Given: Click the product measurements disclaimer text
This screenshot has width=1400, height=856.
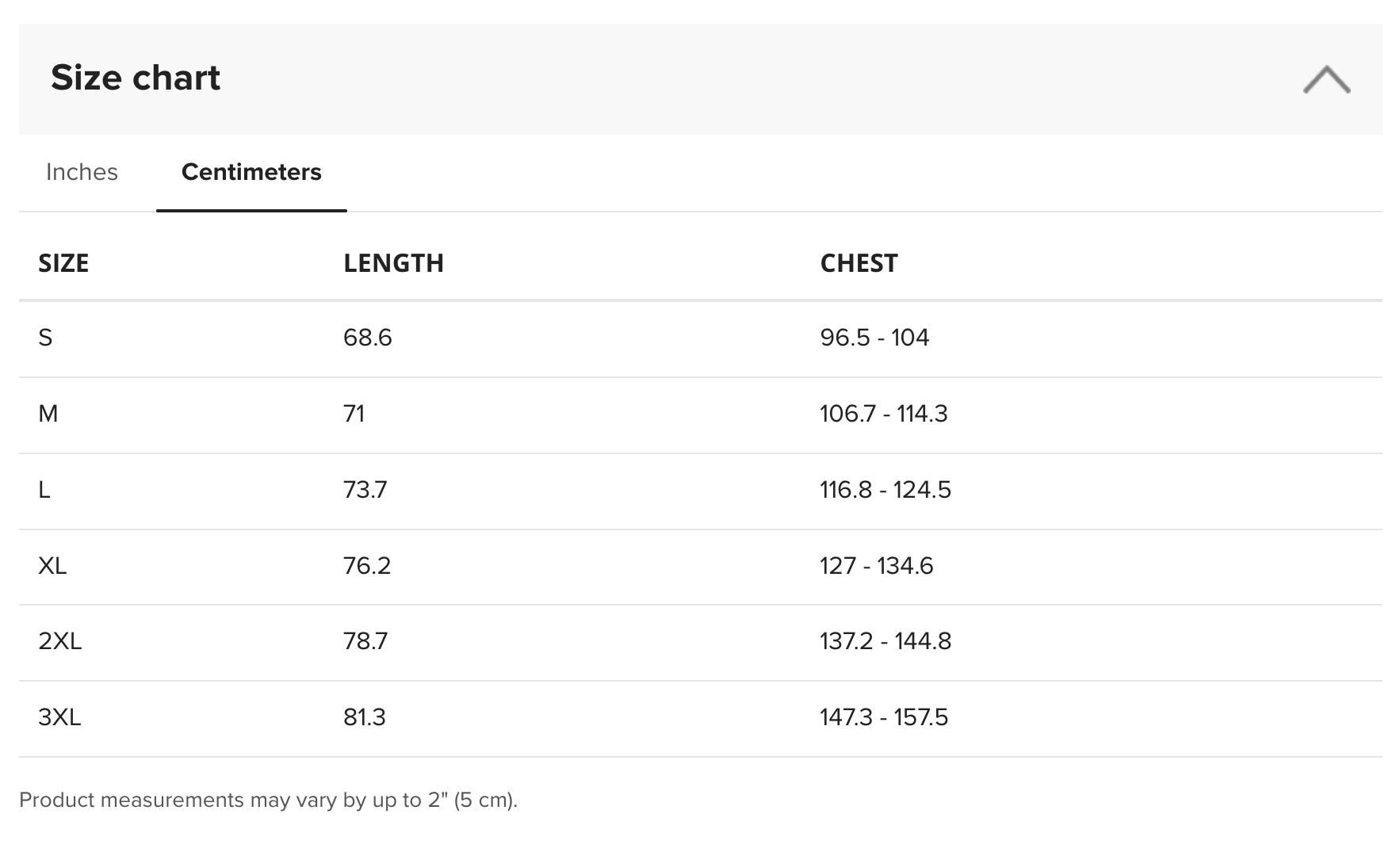Looking at the screenshot, I should pos(268,800).
